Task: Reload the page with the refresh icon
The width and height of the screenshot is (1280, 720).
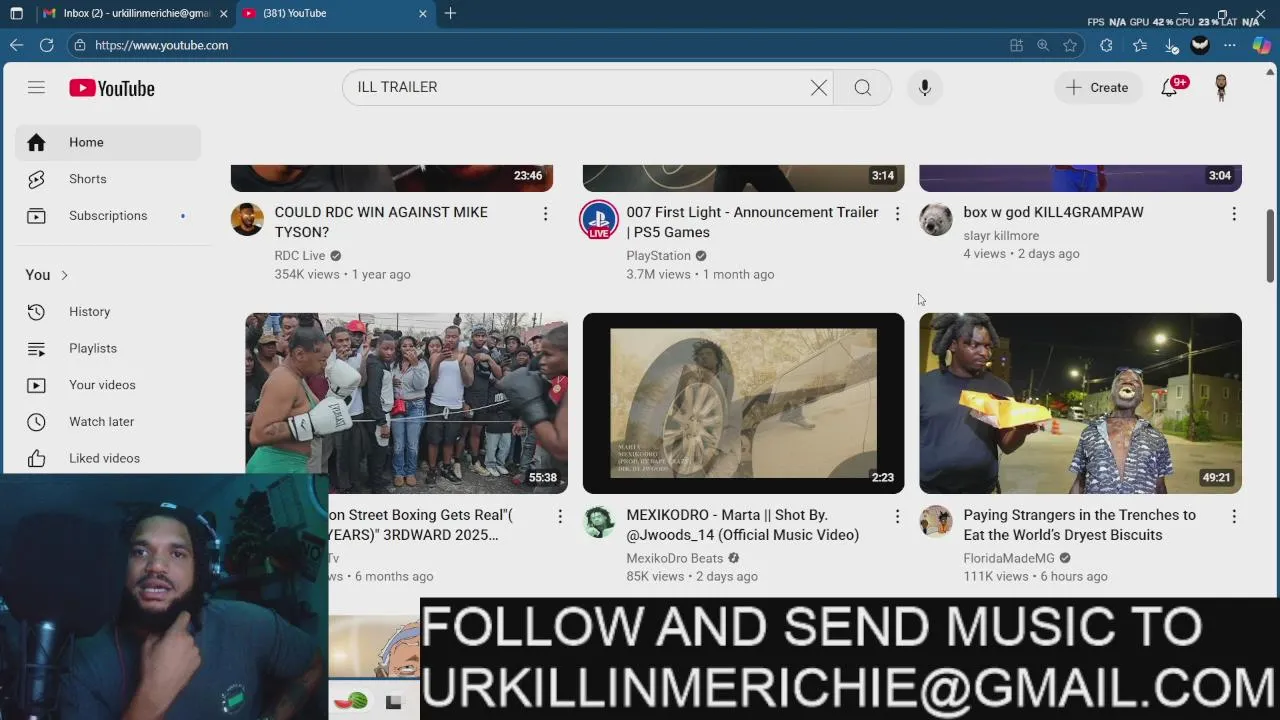Action: coord(46,45)
